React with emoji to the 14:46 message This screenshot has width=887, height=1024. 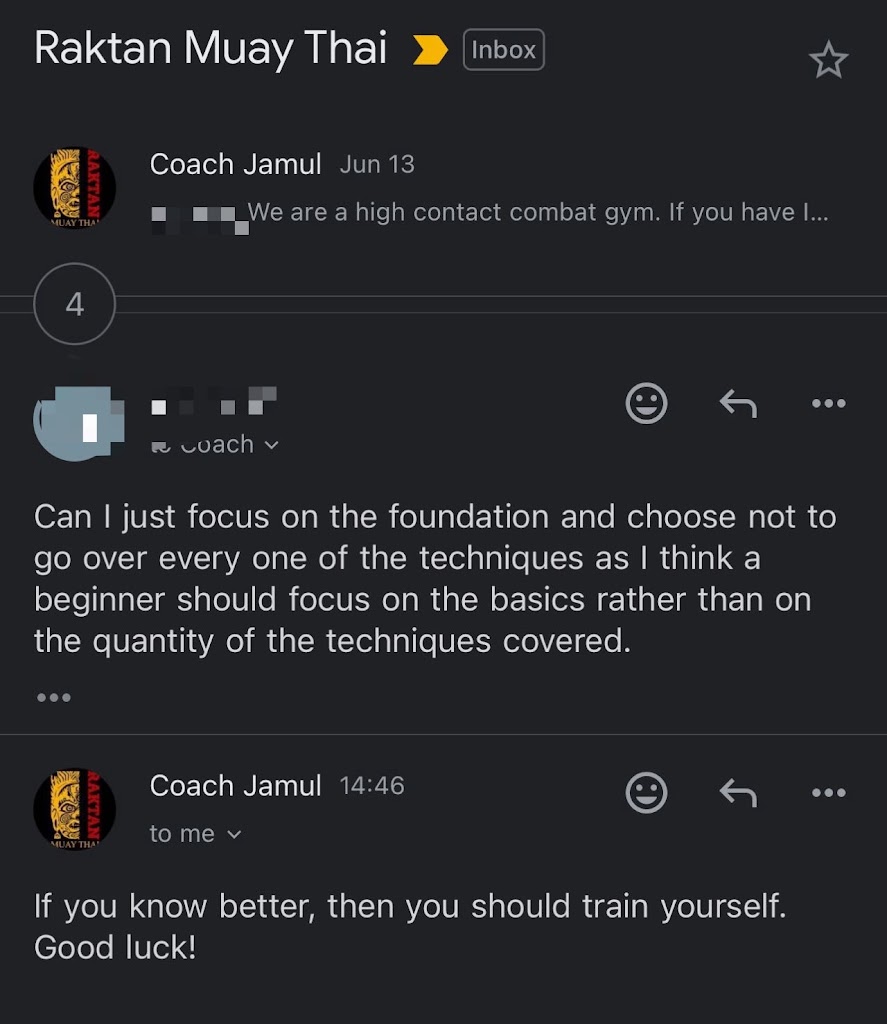coord(646,793)
